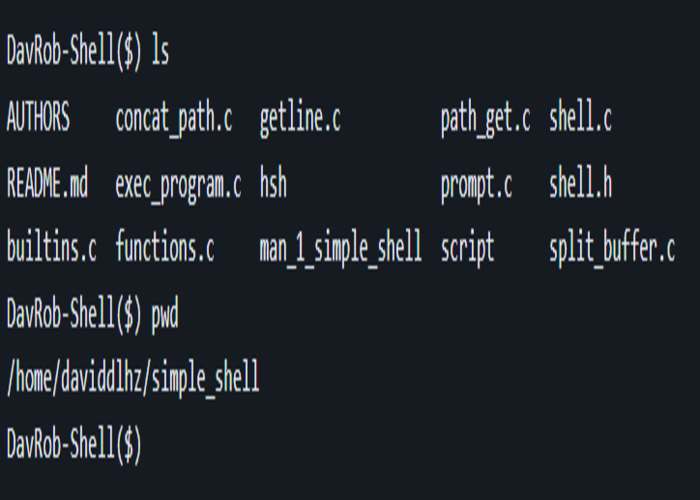This screenshot has width=700, height=500.
Task: Select functions.c in the ls output
Action: tap(165, 249)
